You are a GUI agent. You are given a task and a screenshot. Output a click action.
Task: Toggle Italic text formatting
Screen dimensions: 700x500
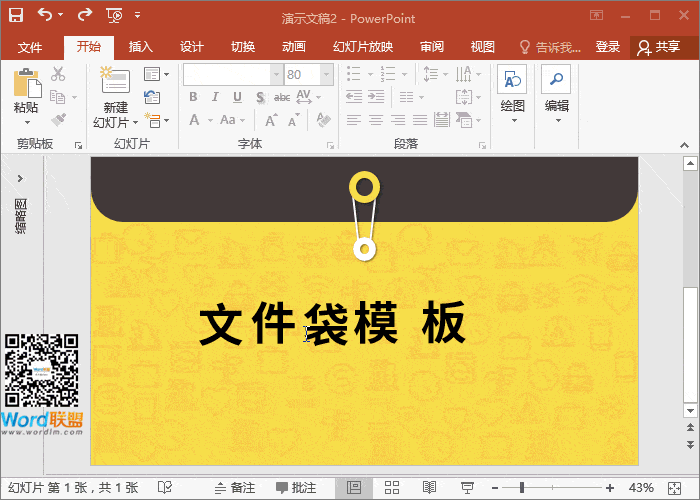(x=215, y=97)
